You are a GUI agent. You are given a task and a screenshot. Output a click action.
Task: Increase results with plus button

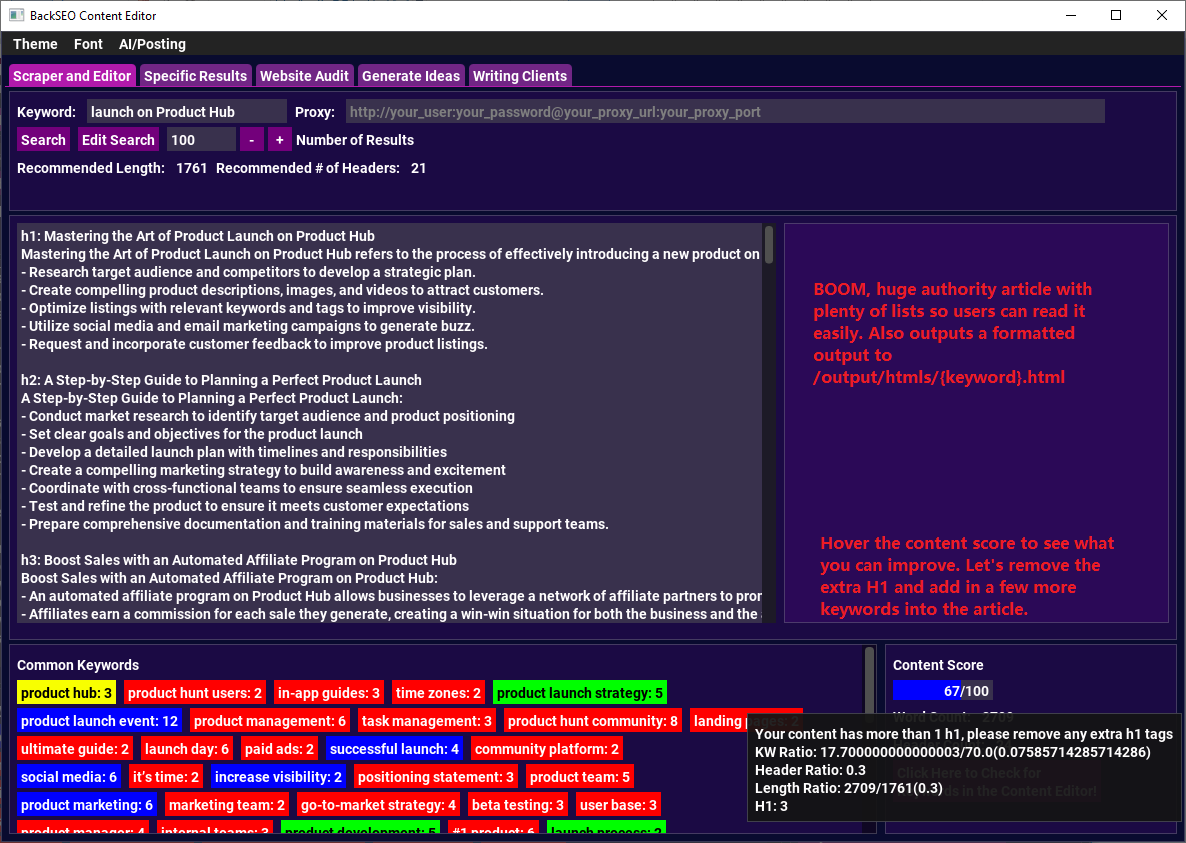click(279, 140)
